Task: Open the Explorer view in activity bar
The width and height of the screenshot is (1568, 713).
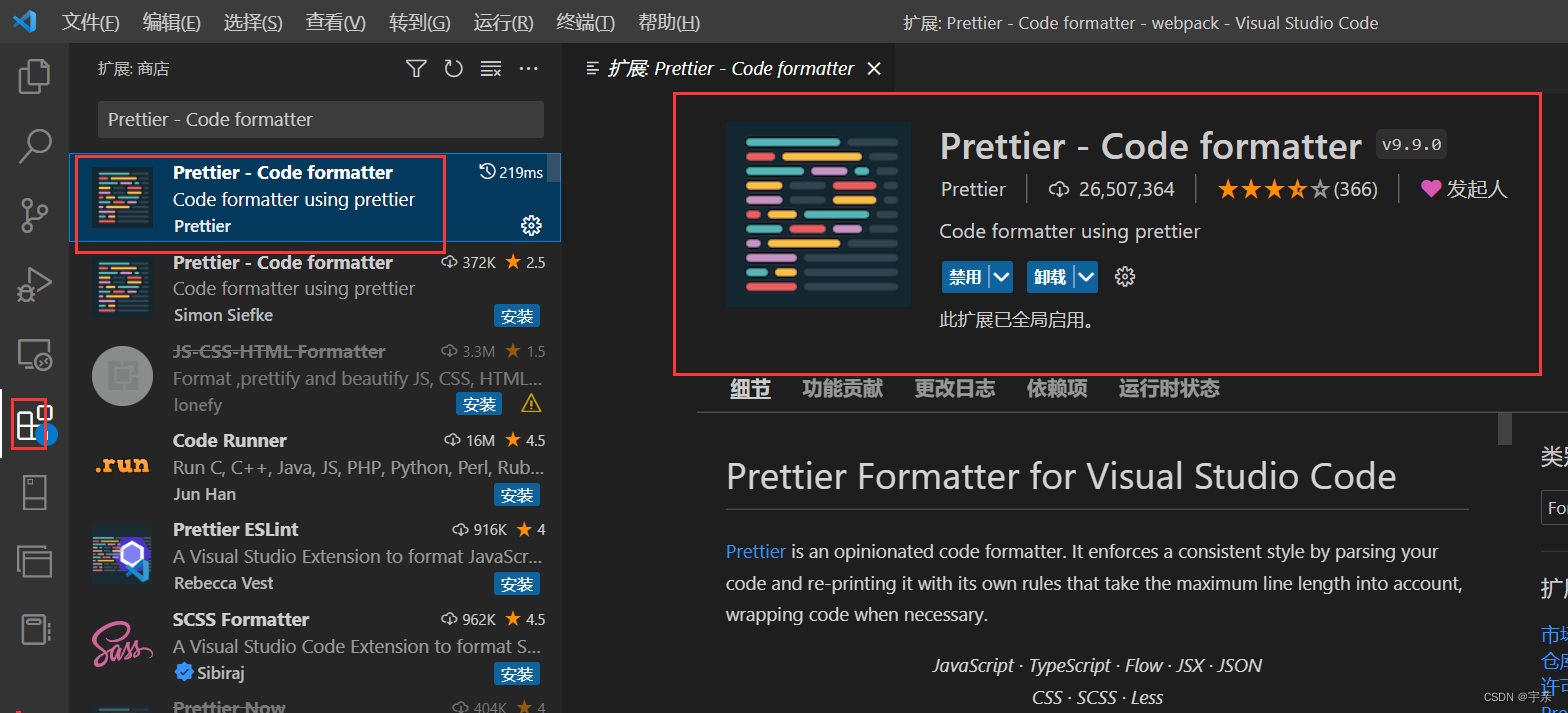Action: point(34,77)
